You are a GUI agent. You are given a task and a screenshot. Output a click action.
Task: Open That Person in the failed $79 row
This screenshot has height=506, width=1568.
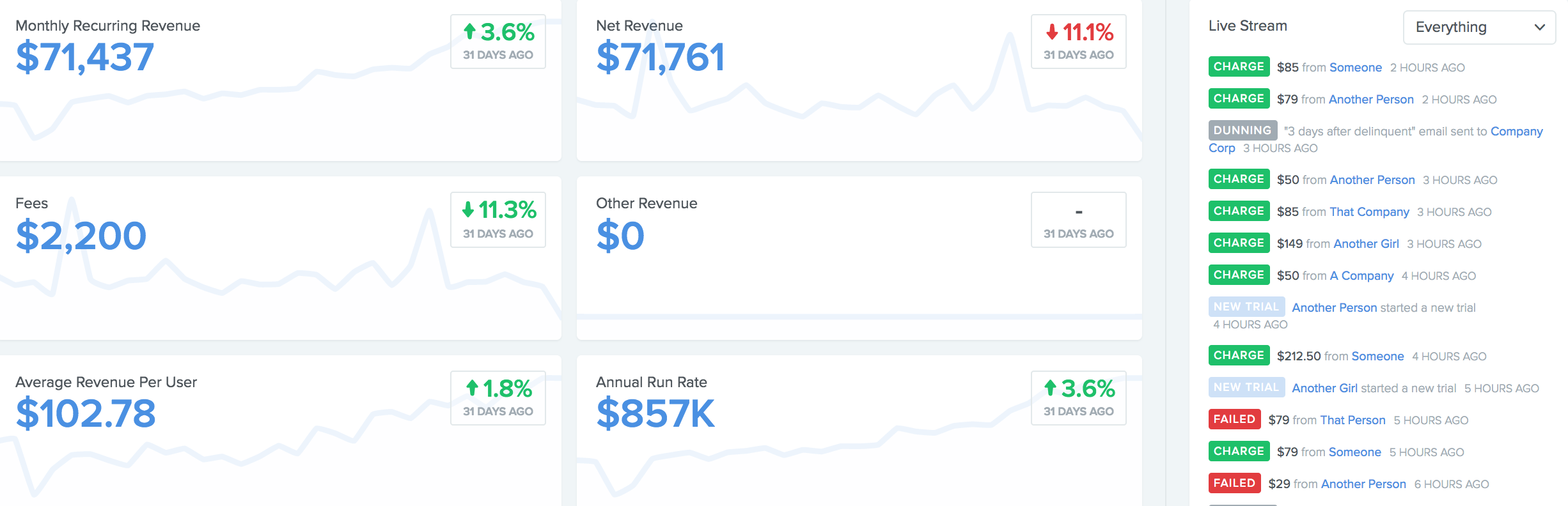(x=1353, y=420)
